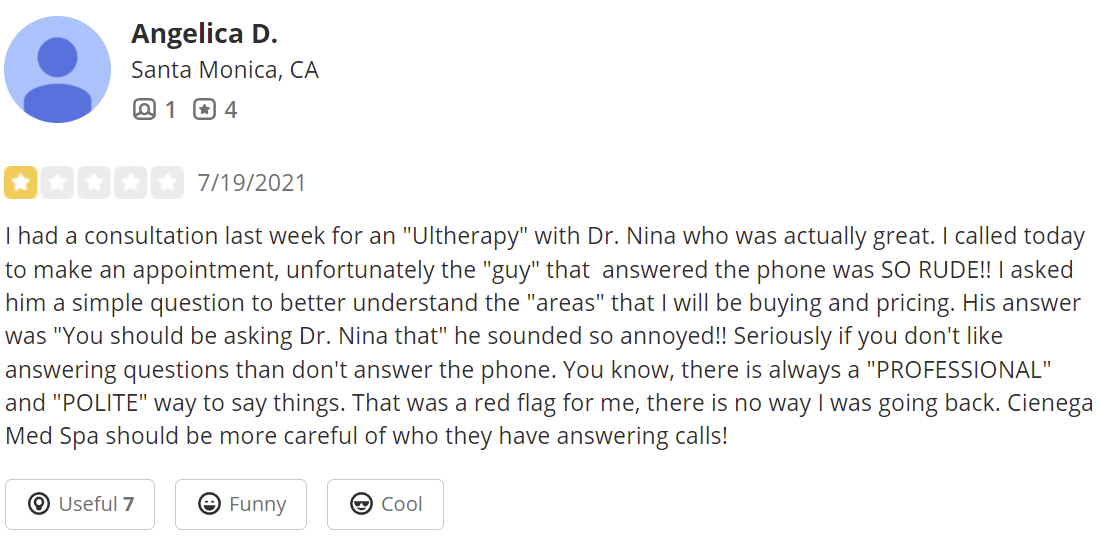
Task: Open Angelica D.'s profile avatar
Action: pos(57,69)
